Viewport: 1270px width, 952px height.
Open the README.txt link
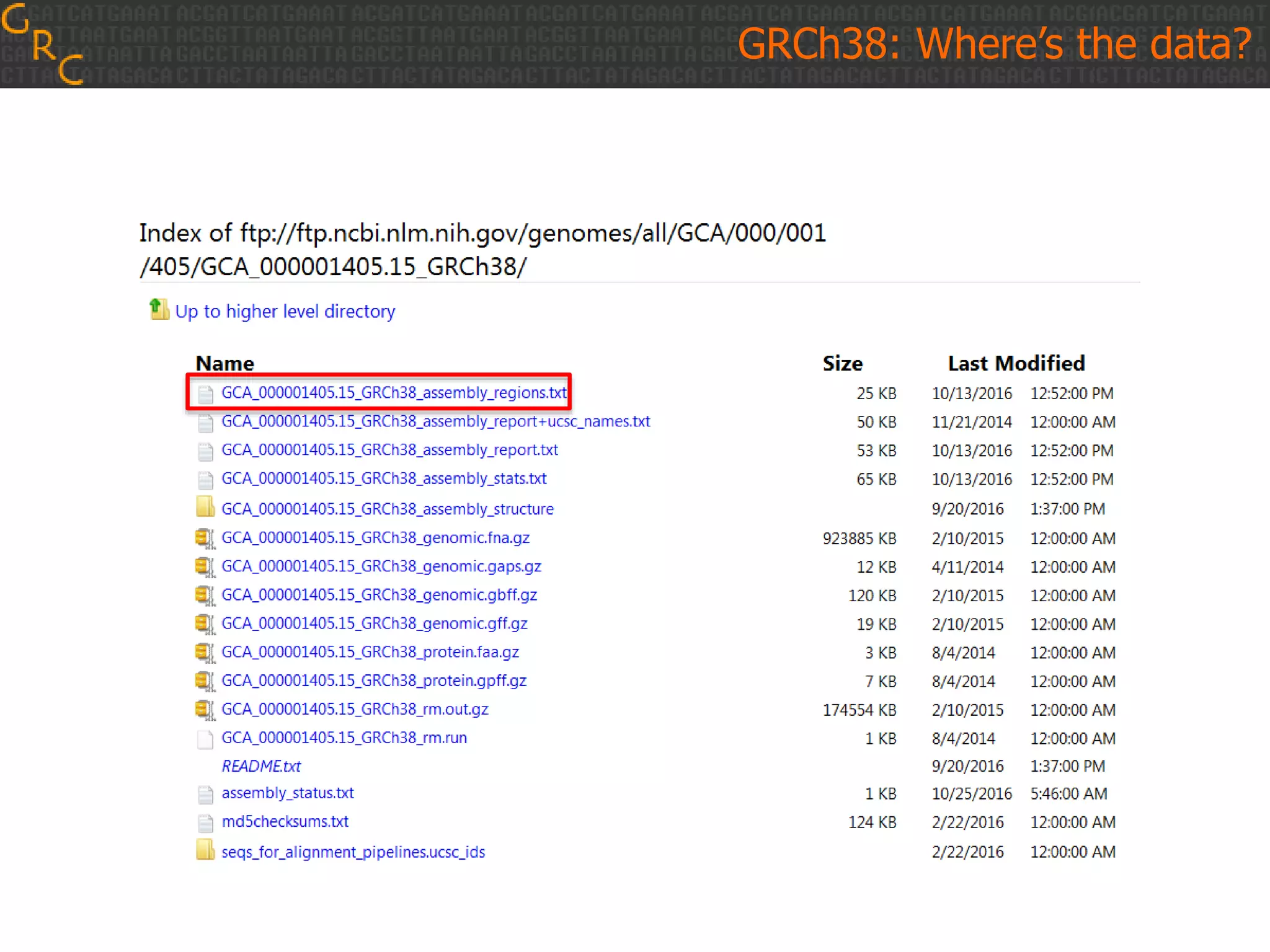(x=261, y=766)
